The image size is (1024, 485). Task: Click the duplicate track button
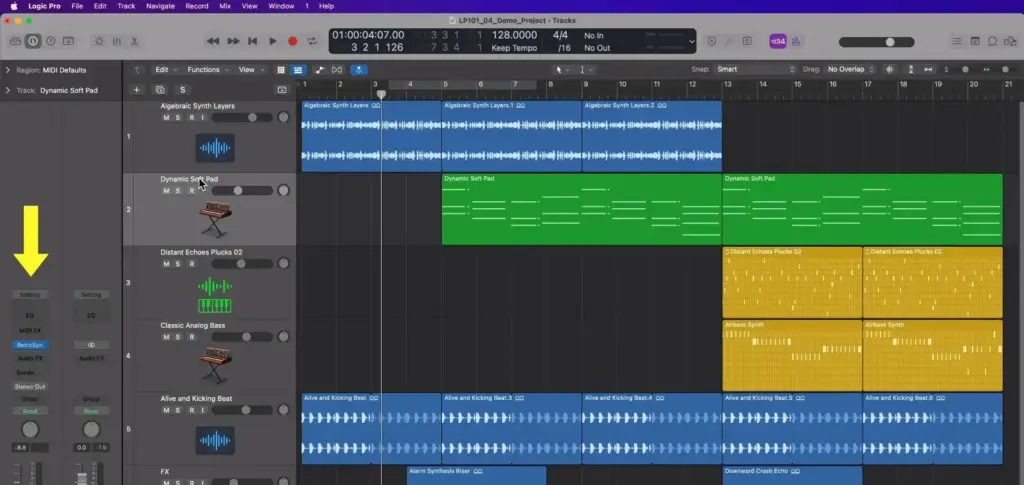pyautogui.click(x=160, y=90)
